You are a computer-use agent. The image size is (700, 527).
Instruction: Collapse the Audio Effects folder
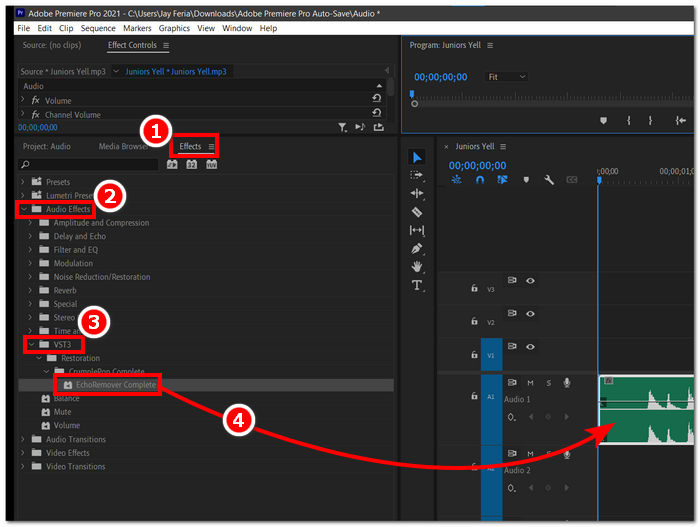click(23, 209)
